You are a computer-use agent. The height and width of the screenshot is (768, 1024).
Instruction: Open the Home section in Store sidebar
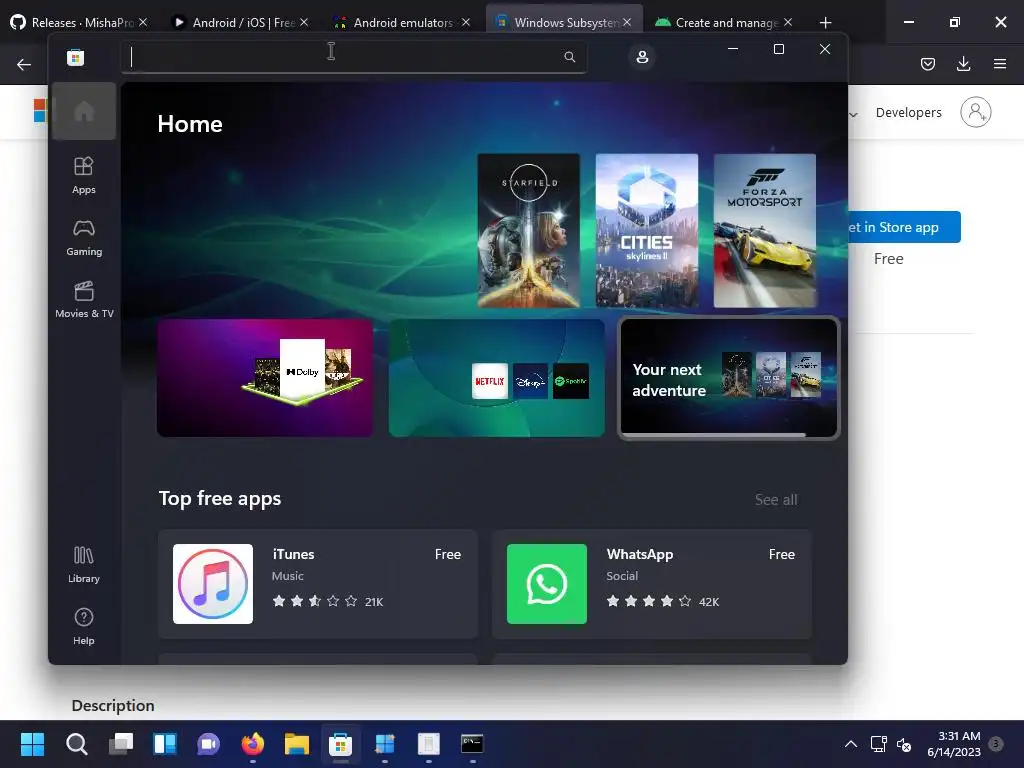[84, 111]
